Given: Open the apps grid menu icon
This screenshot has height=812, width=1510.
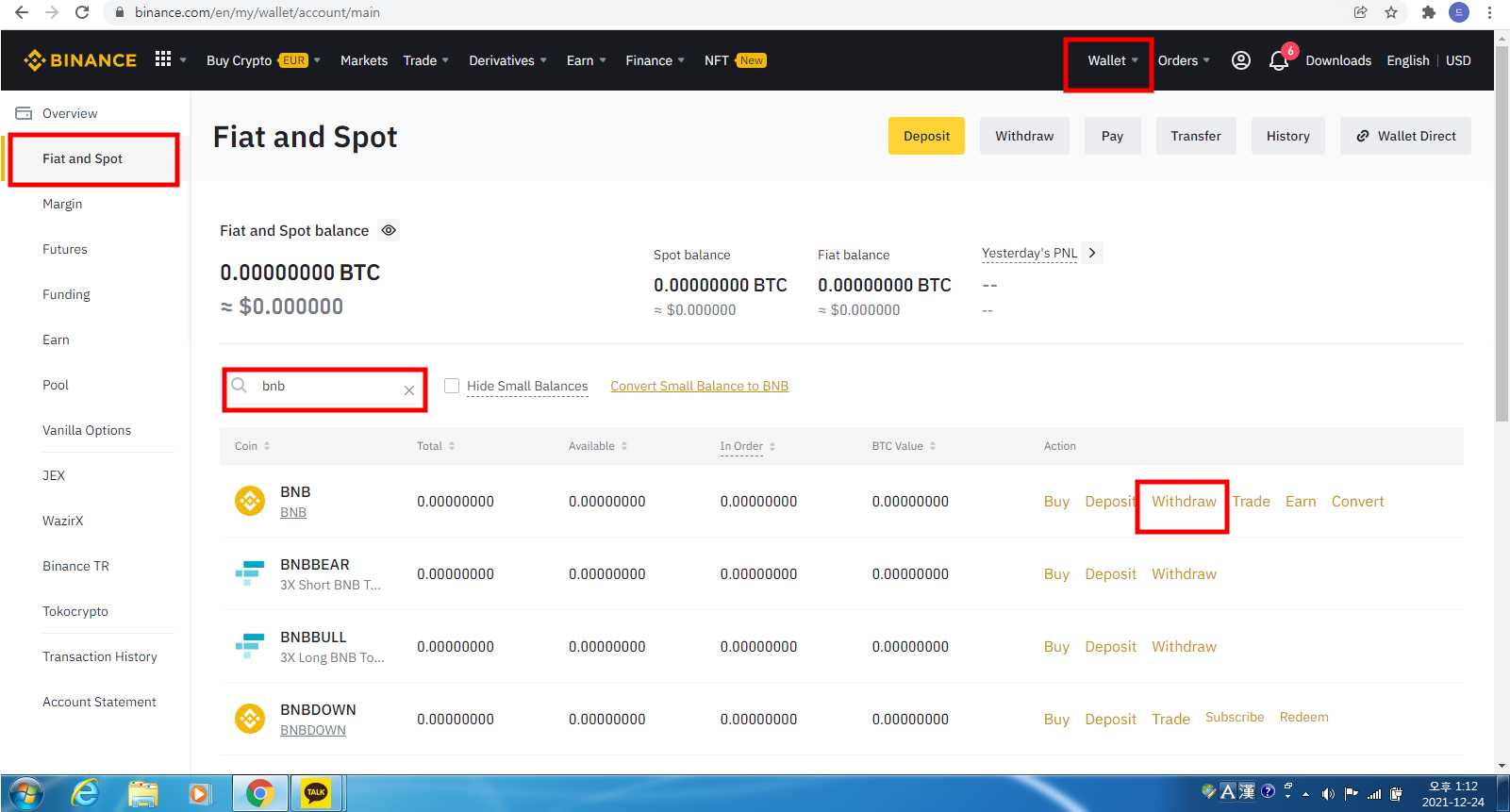Looking at the screenshot, I should pos(163,59).
